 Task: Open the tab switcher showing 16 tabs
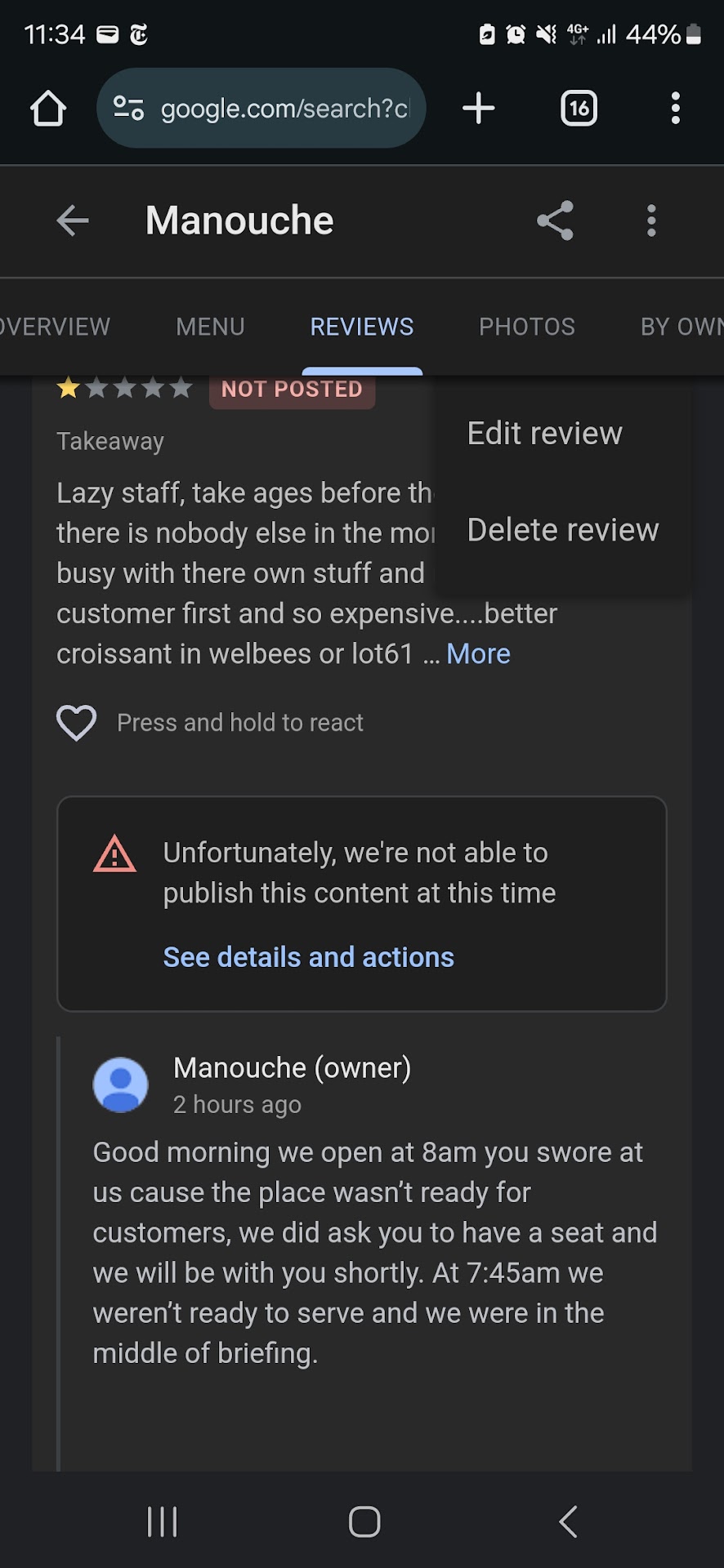579,109
